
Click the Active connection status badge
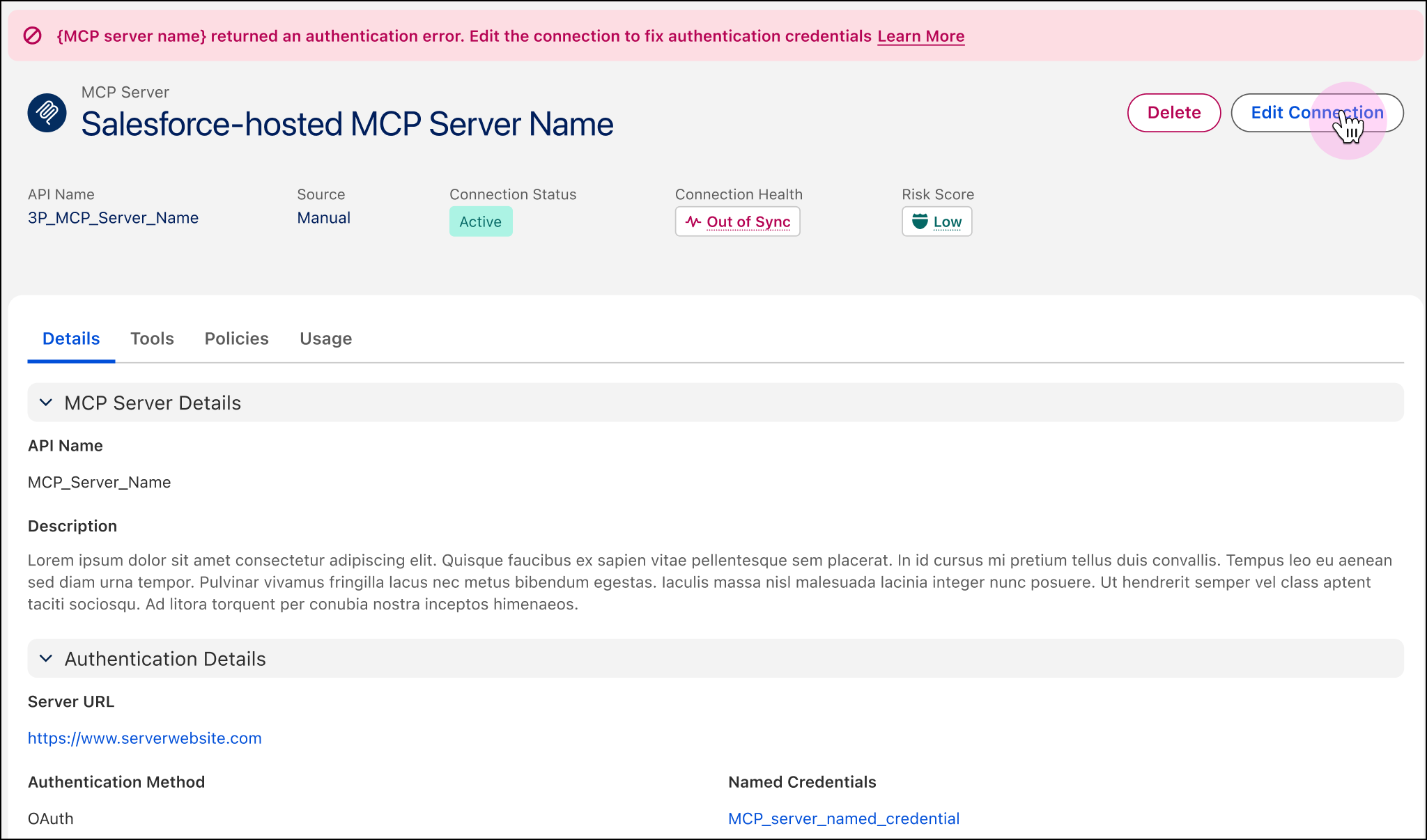[x=481, y=221]
